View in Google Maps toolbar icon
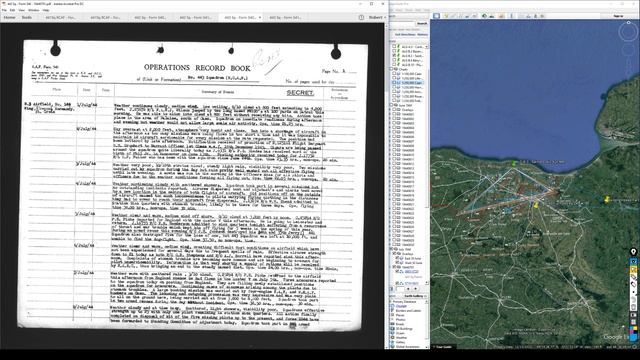This screenshot has width=640, height=360. (x=542, y=16)
